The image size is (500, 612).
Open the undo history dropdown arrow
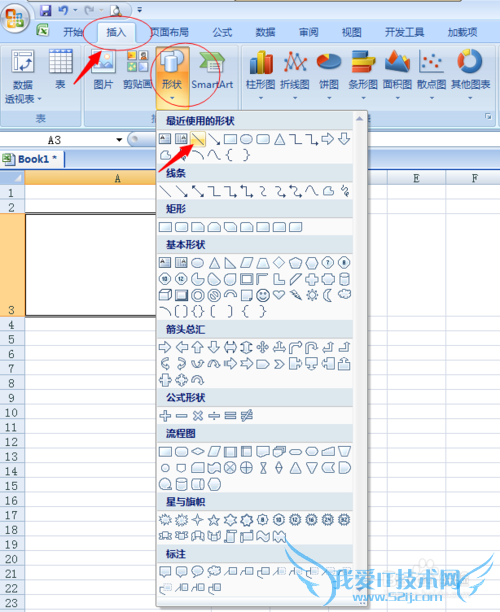[x=75, y=10]
